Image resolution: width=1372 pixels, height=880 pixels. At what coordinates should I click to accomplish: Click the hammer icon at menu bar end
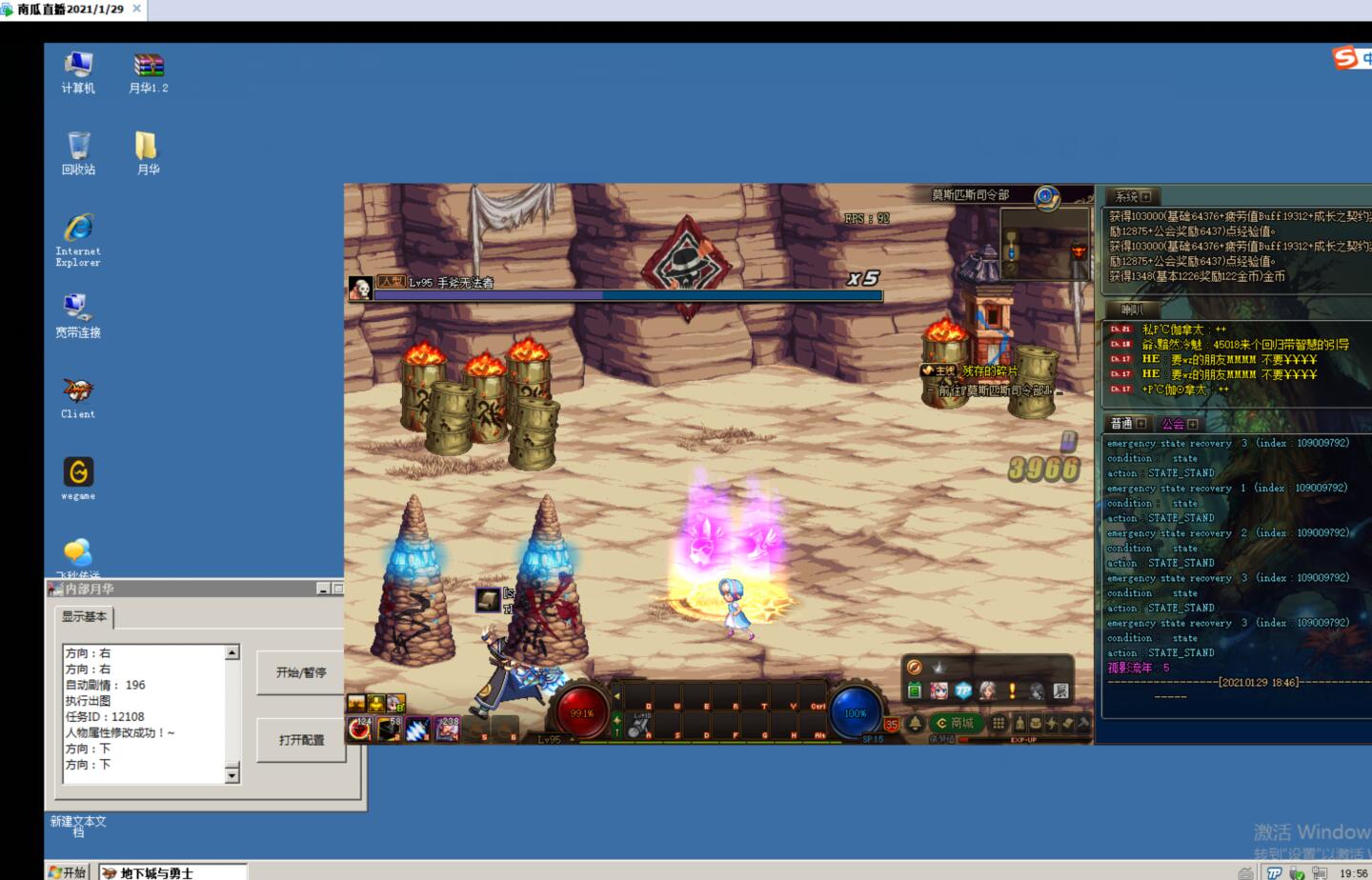pos(1083,724)
